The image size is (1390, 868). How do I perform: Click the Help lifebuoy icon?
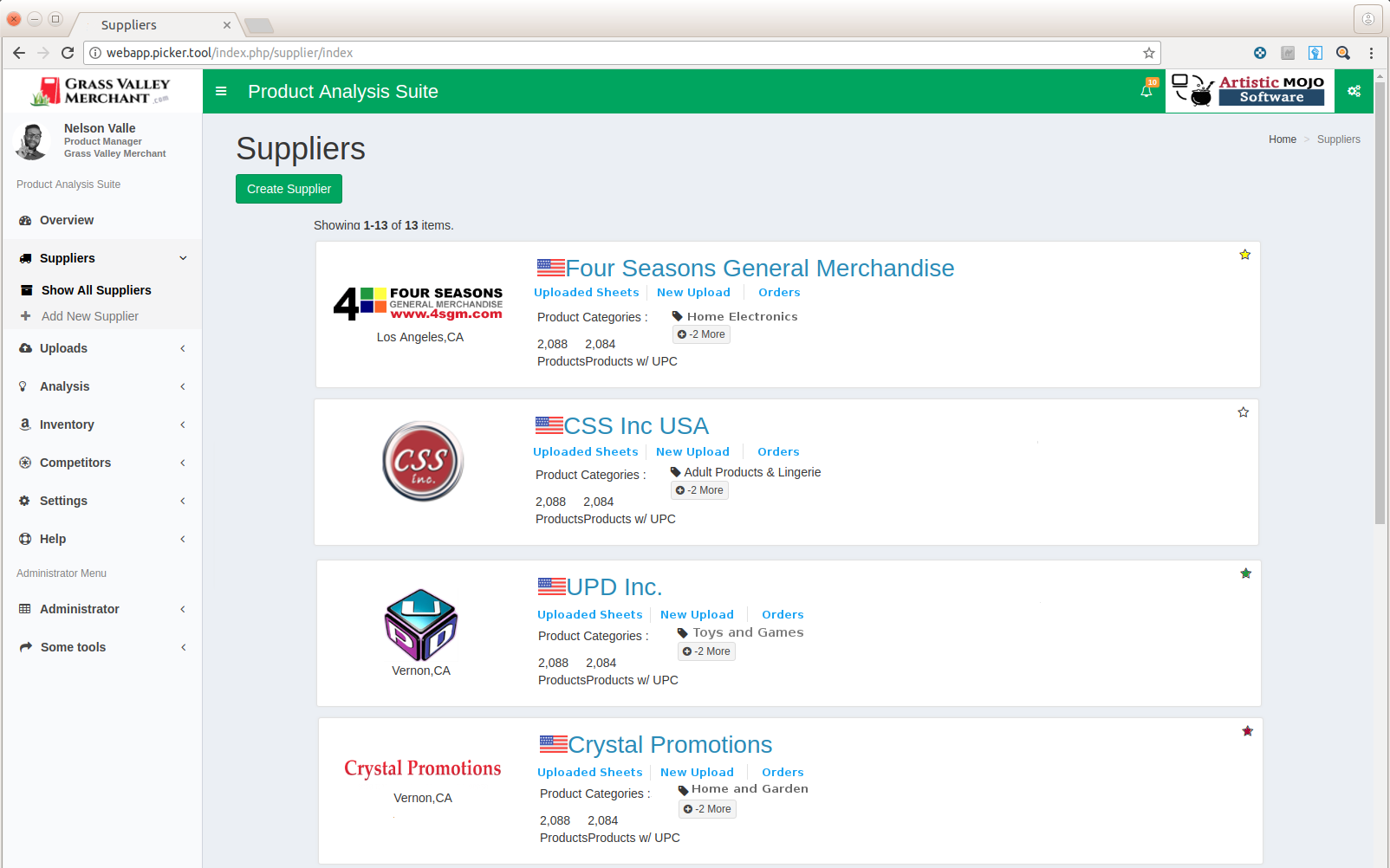[x=25, y=539]
